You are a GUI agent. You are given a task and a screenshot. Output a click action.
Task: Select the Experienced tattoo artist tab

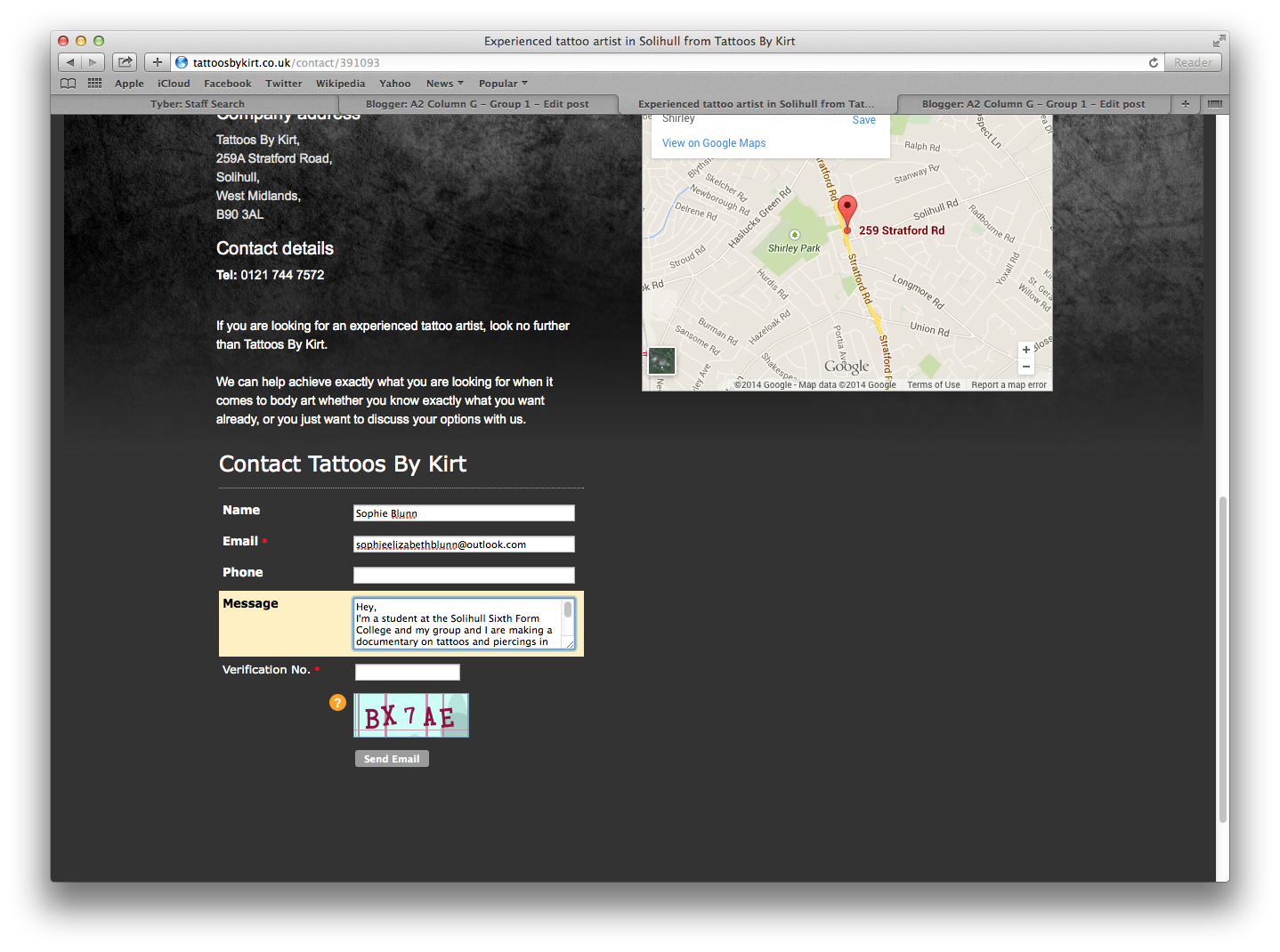[757, 104]
